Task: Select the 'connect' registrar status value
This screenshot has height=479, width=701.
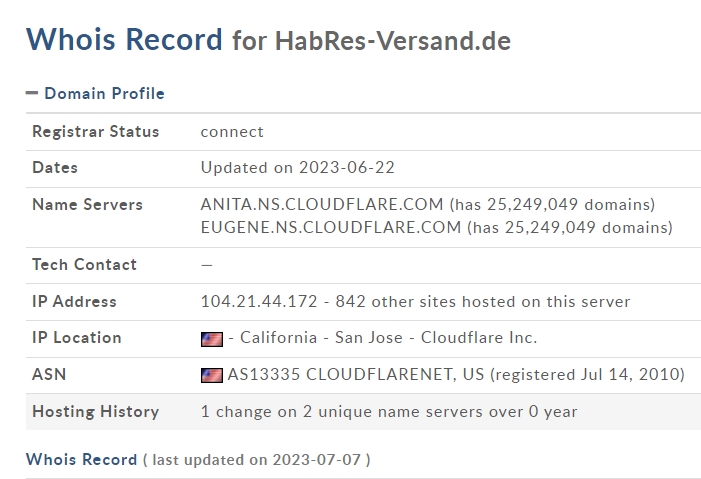Action: coord(232,132)
